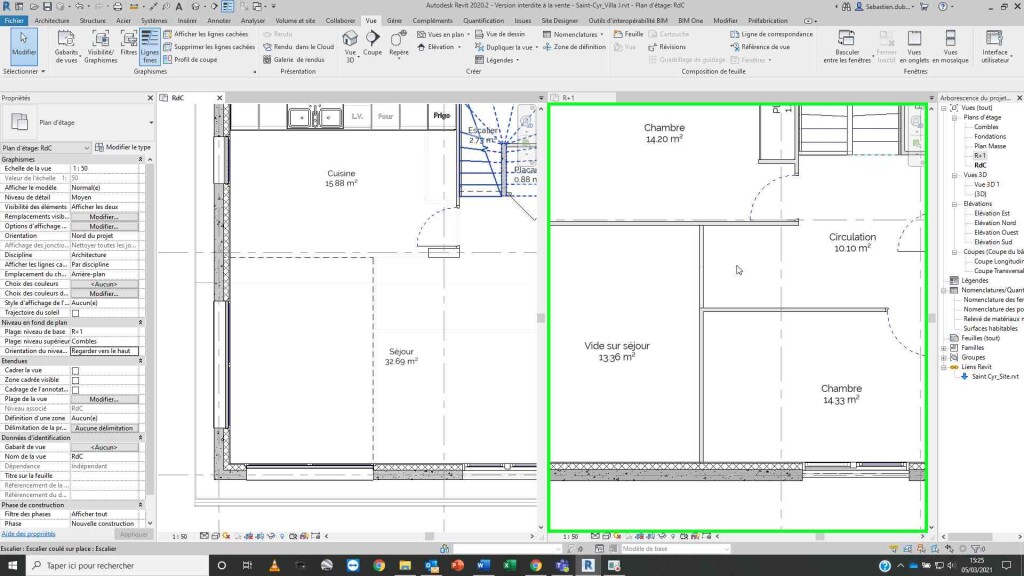The width and height of the screenshot is (1024, 576).
Task: Open the Fichier menu
Action: 14,20
